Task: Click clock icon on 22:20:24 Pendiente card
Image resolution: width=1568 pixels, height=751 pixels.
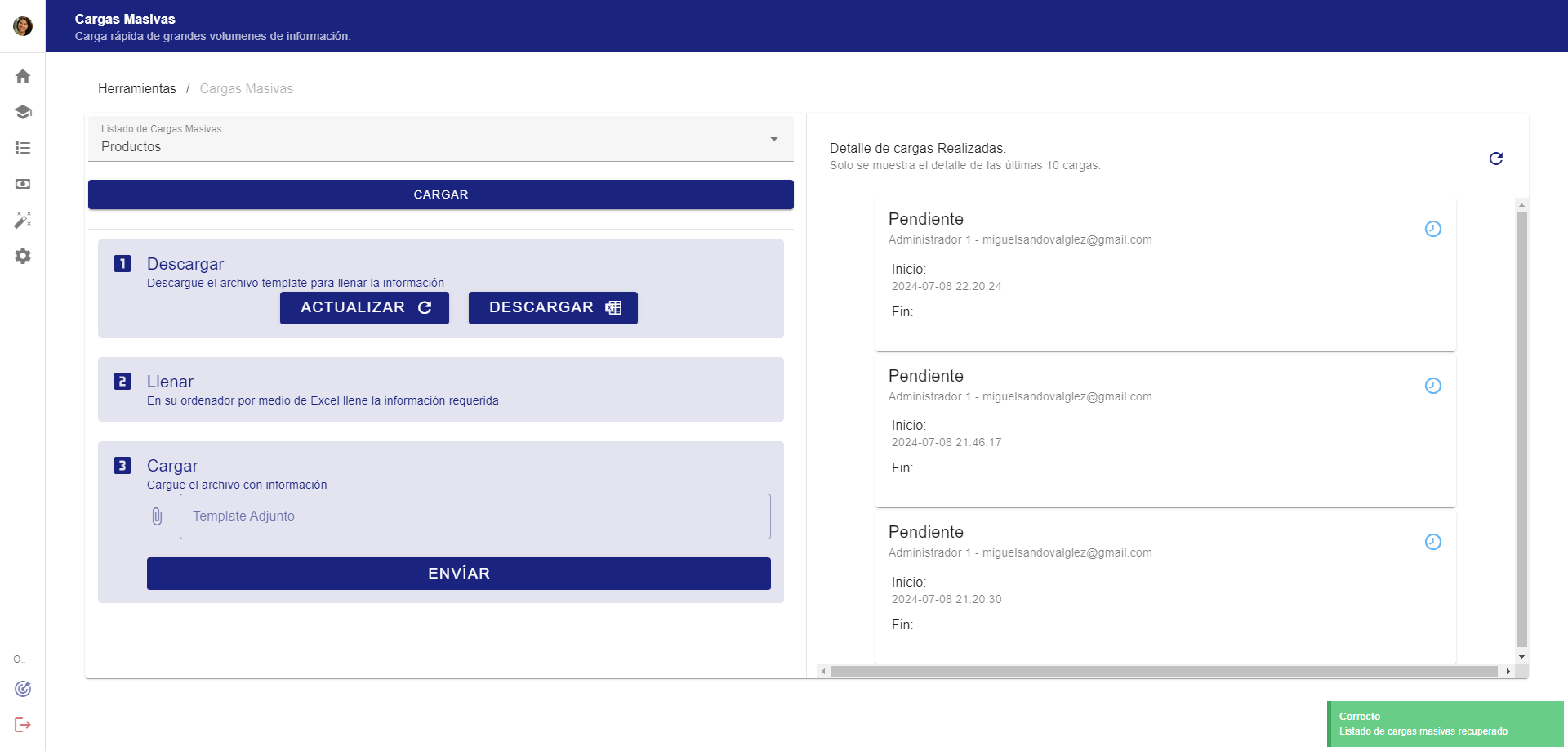Action: click(1433, 229)
